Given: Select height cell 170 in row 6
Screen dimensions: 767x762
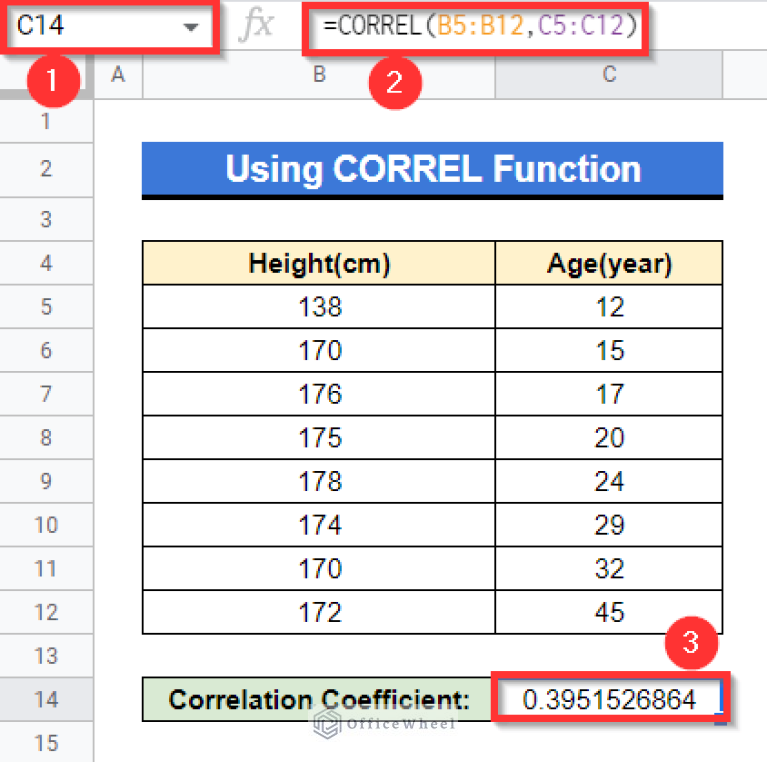Looking at the screenshot, I should [319, 350].
